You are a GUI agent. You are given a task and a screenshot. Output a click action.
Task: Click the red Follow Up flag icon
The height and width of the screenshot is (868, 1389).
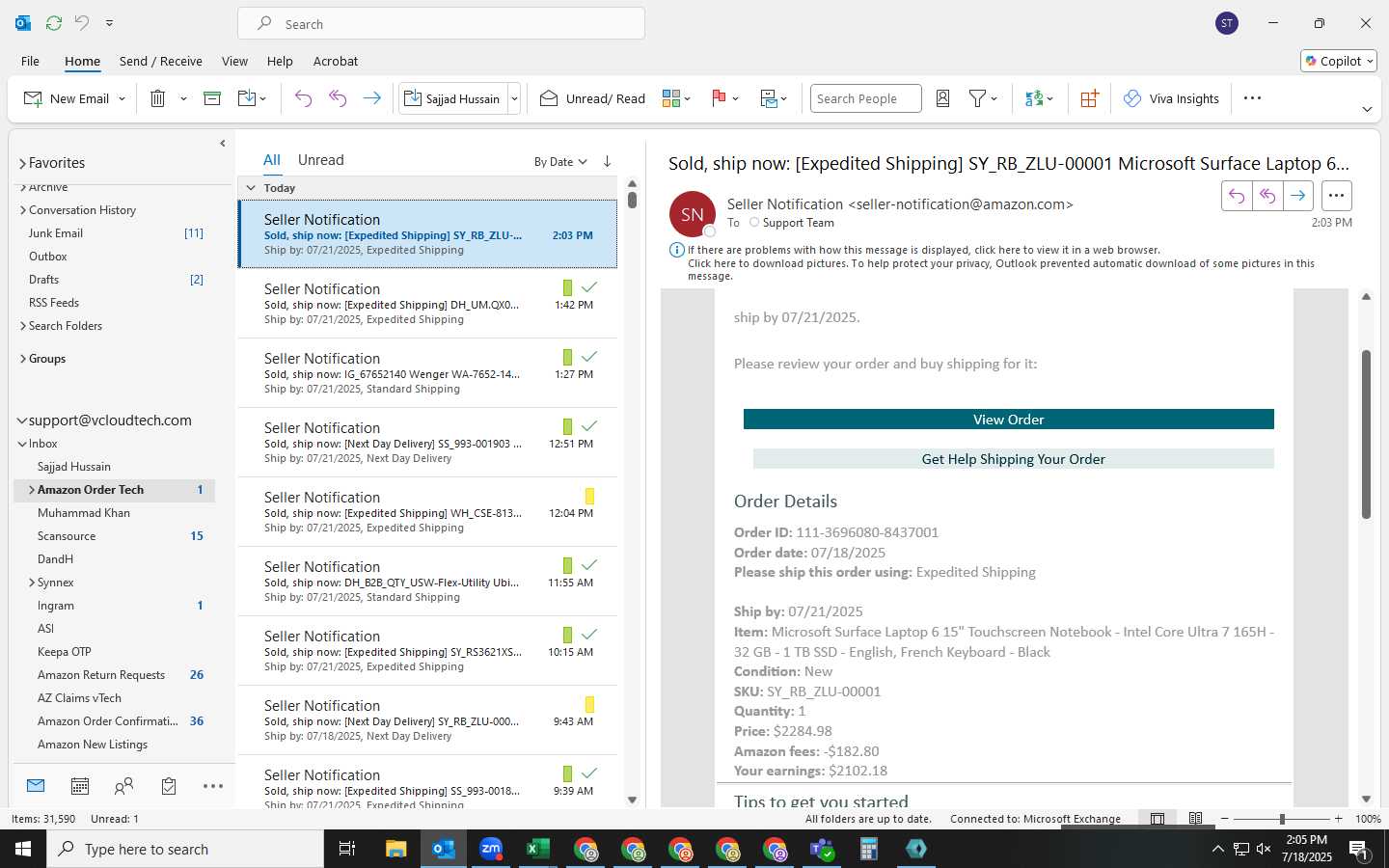click(719, 98)
